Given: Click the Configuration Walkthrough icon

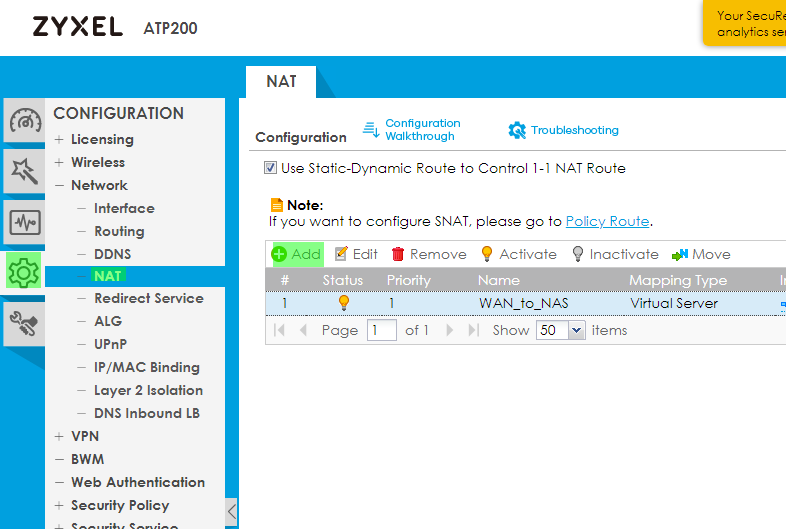Looking at the screenshot, I should coord(371,130).
